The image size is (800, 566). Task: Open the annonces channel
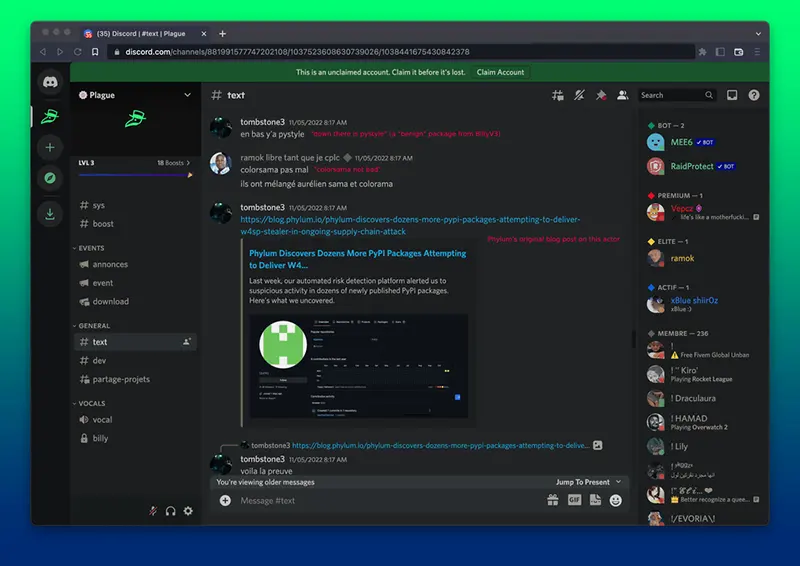point(135,264)
